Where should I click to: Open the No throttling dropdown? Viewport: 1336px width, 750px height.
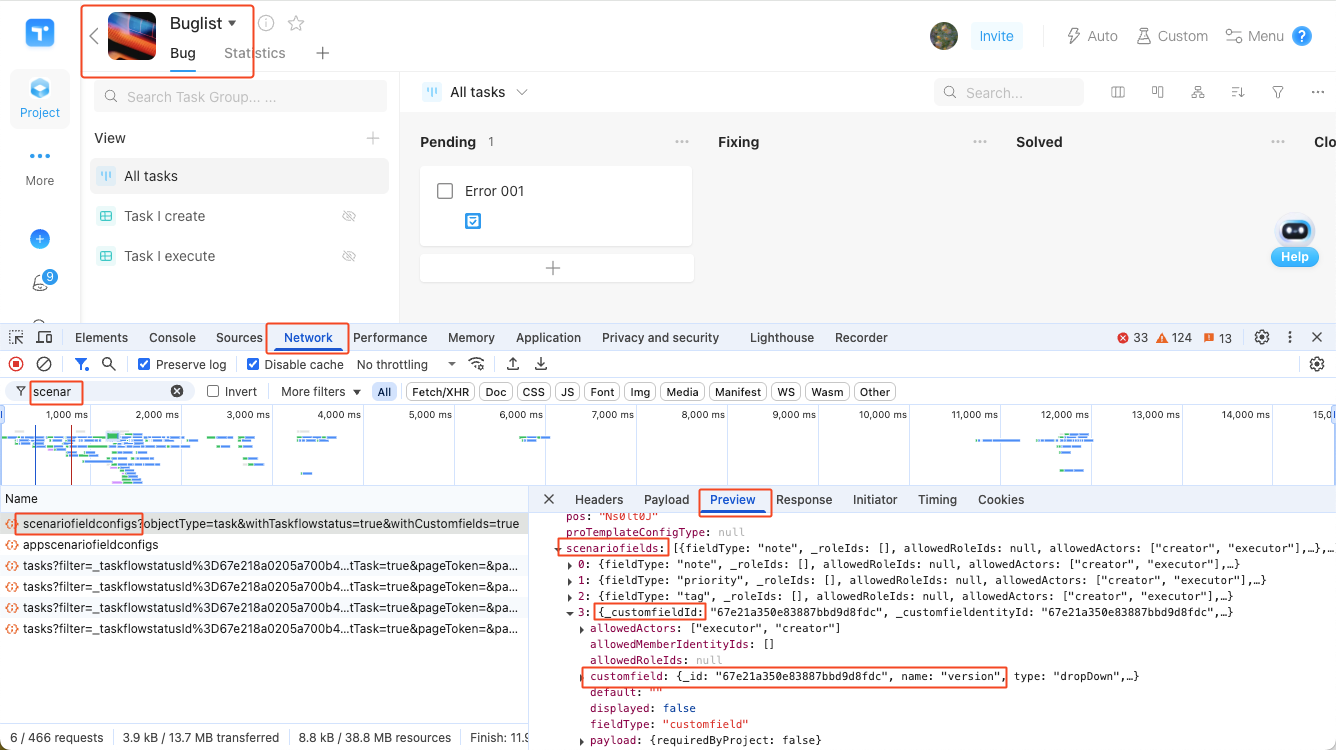click(x=406, y=365)
